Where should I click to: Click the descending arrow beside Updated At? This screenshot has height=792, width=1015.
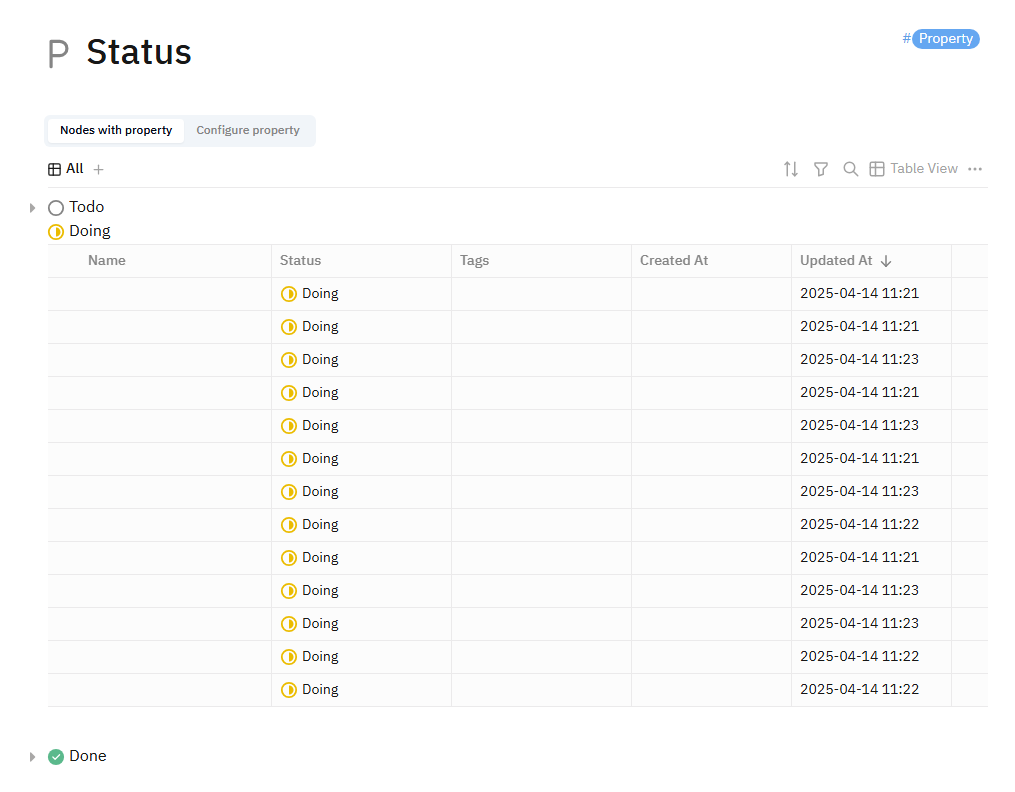886,261
